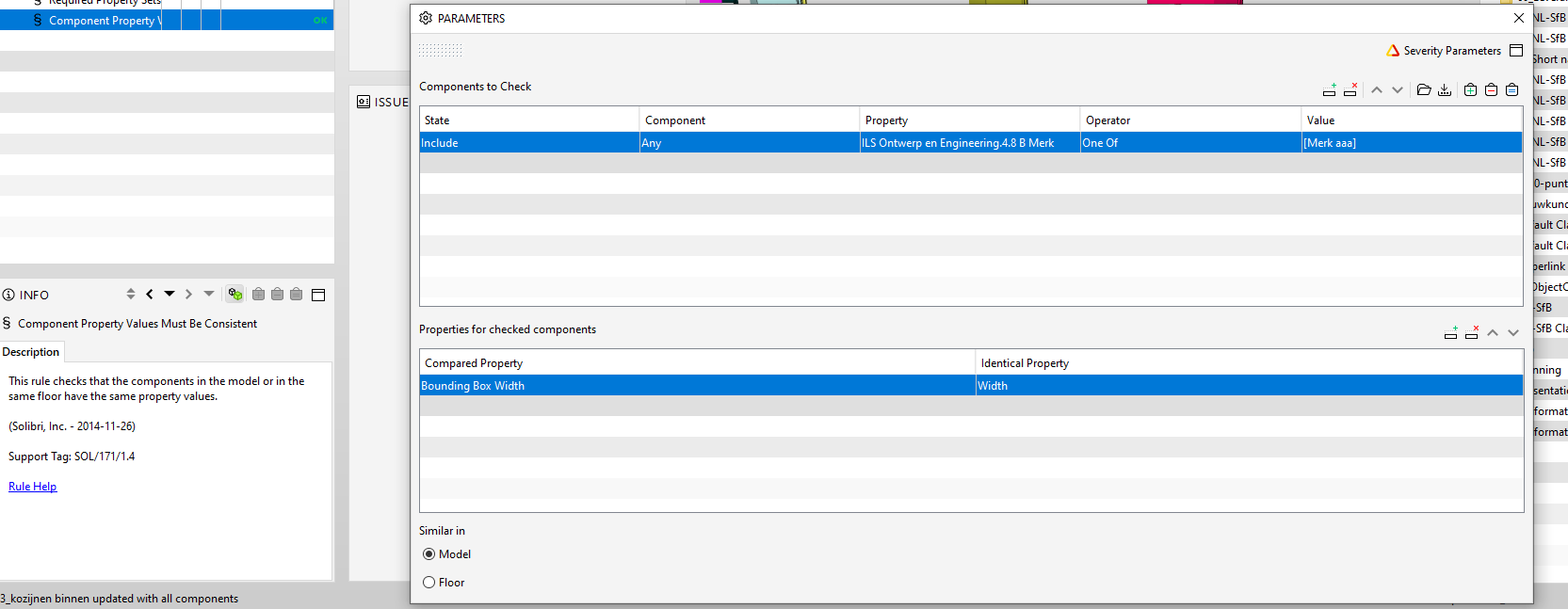The height and width of the screenshot is (609, 1568).
Task: Close the Parameters dialog
Action: pyautogui.click(x=1519, y=18)
